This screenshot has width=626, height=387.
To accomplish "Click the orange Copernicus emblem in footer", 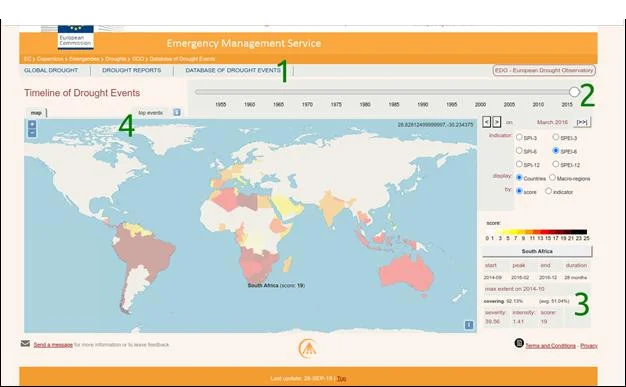I will click(x=307, y=348).
